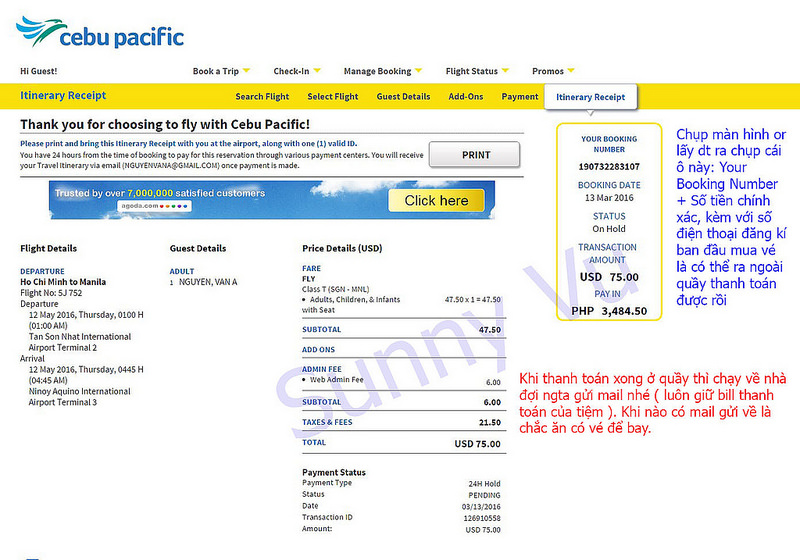
Task: Click the fare subtotal 47.50
Action: pyautogui.click(x=490, y=330)
